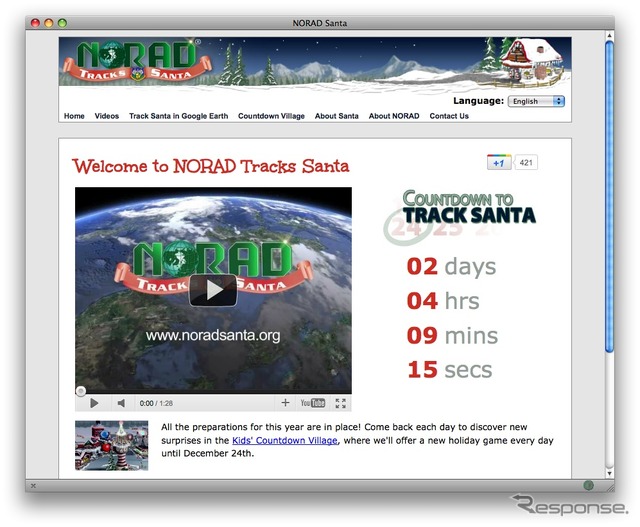Open the Language dropdown showing English
Image resolution: width=640 pixels, height=527 pixels.
click(536, 101)
